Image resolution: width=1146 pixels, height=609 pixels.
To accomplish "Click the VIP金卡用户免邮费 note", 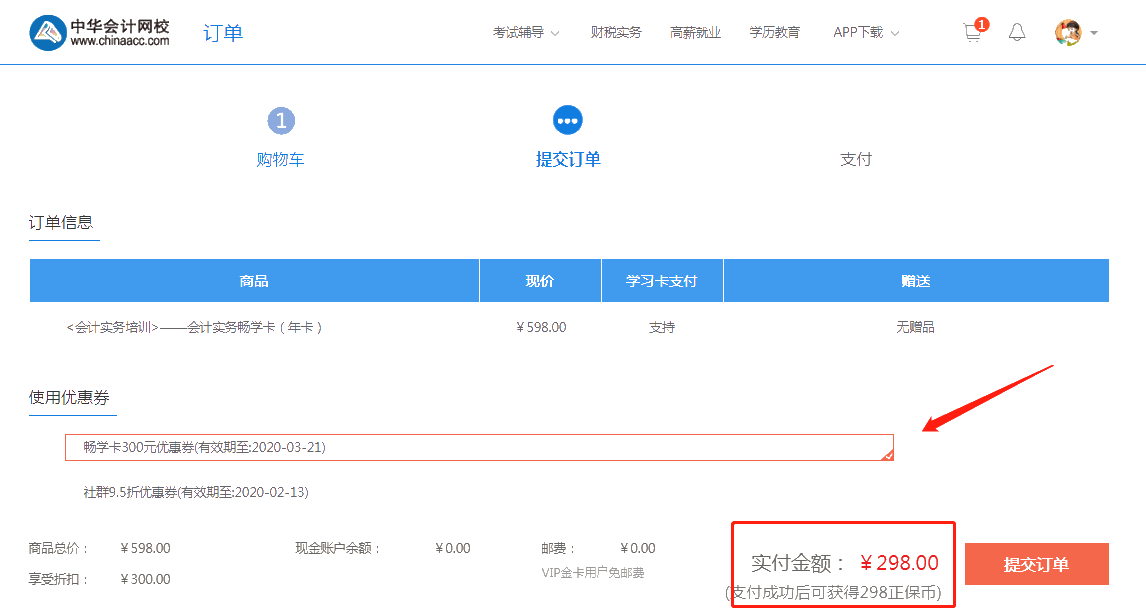I will tap(593, 572).
